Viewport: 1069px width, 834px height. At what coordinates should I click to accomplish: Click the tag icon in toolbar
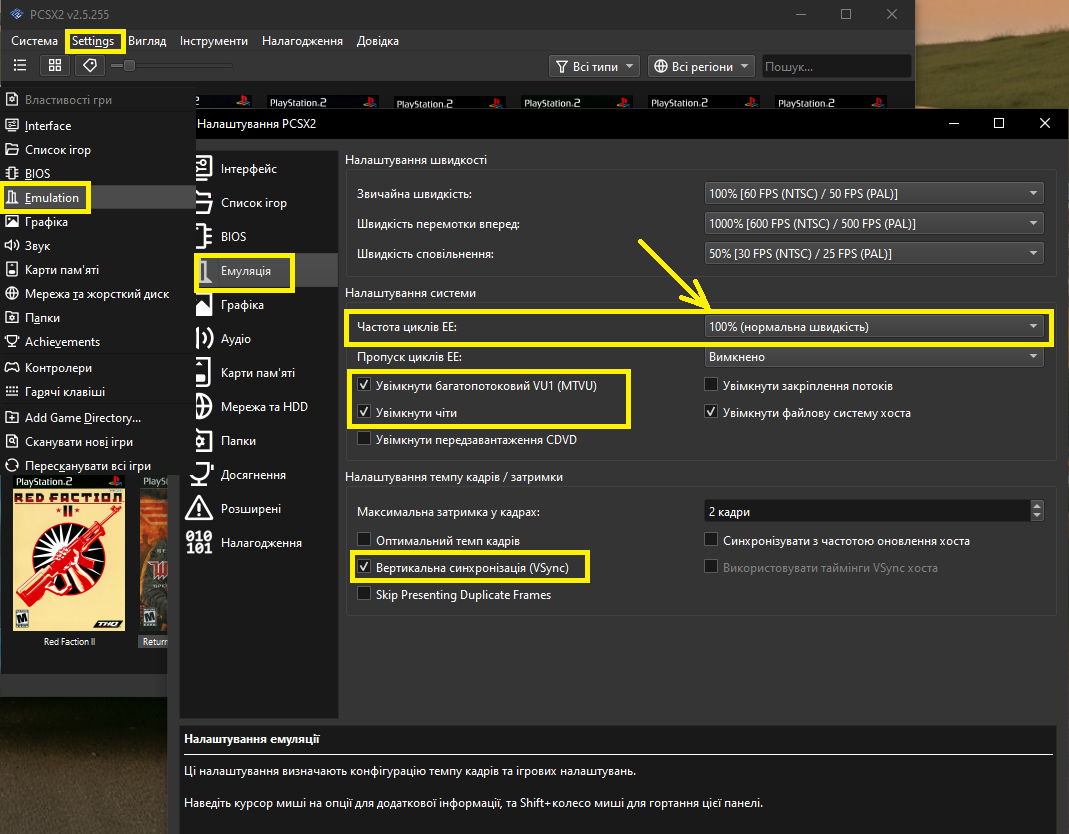click(x=90, y=65)
